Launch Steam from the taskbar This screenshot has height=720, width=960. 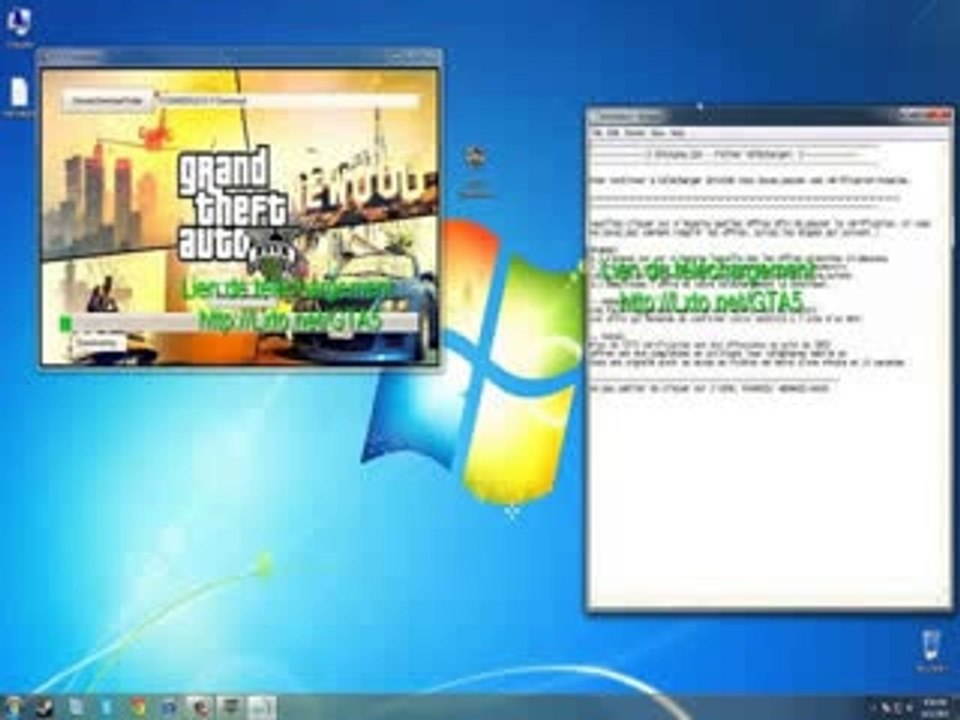point(44,707)
